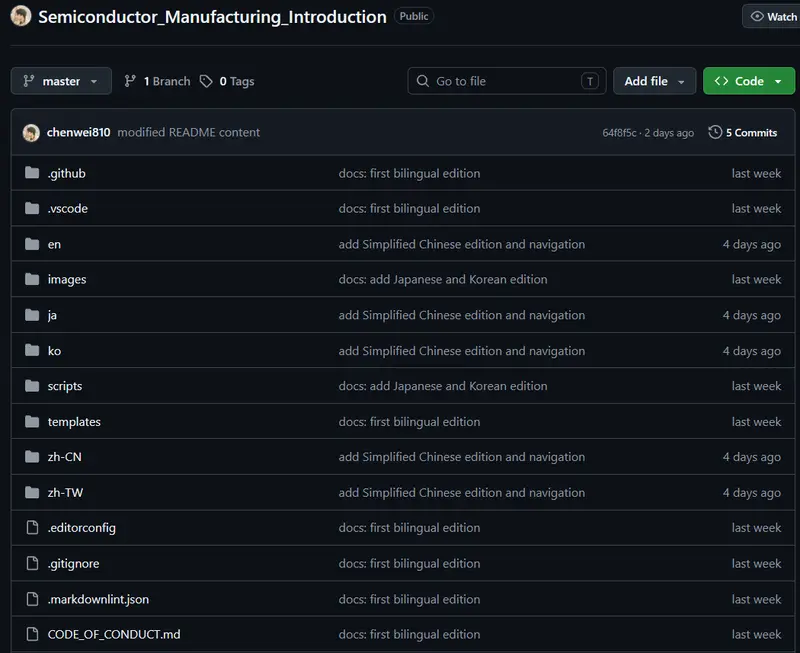Open the chenwei810 author link
The width and height of the screenshot is (800, 653).
[79, 133]
